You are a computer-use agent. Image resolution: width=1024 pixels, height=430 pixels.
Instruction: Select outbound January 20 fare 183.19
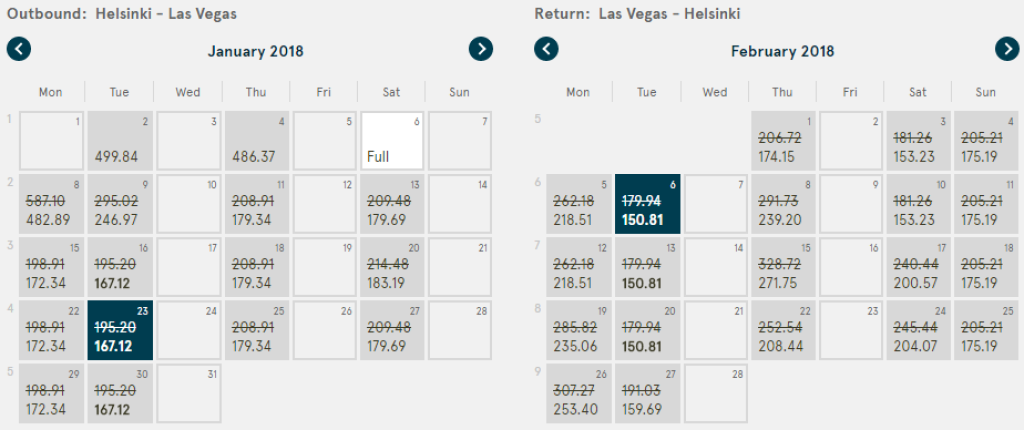[392, 266]
